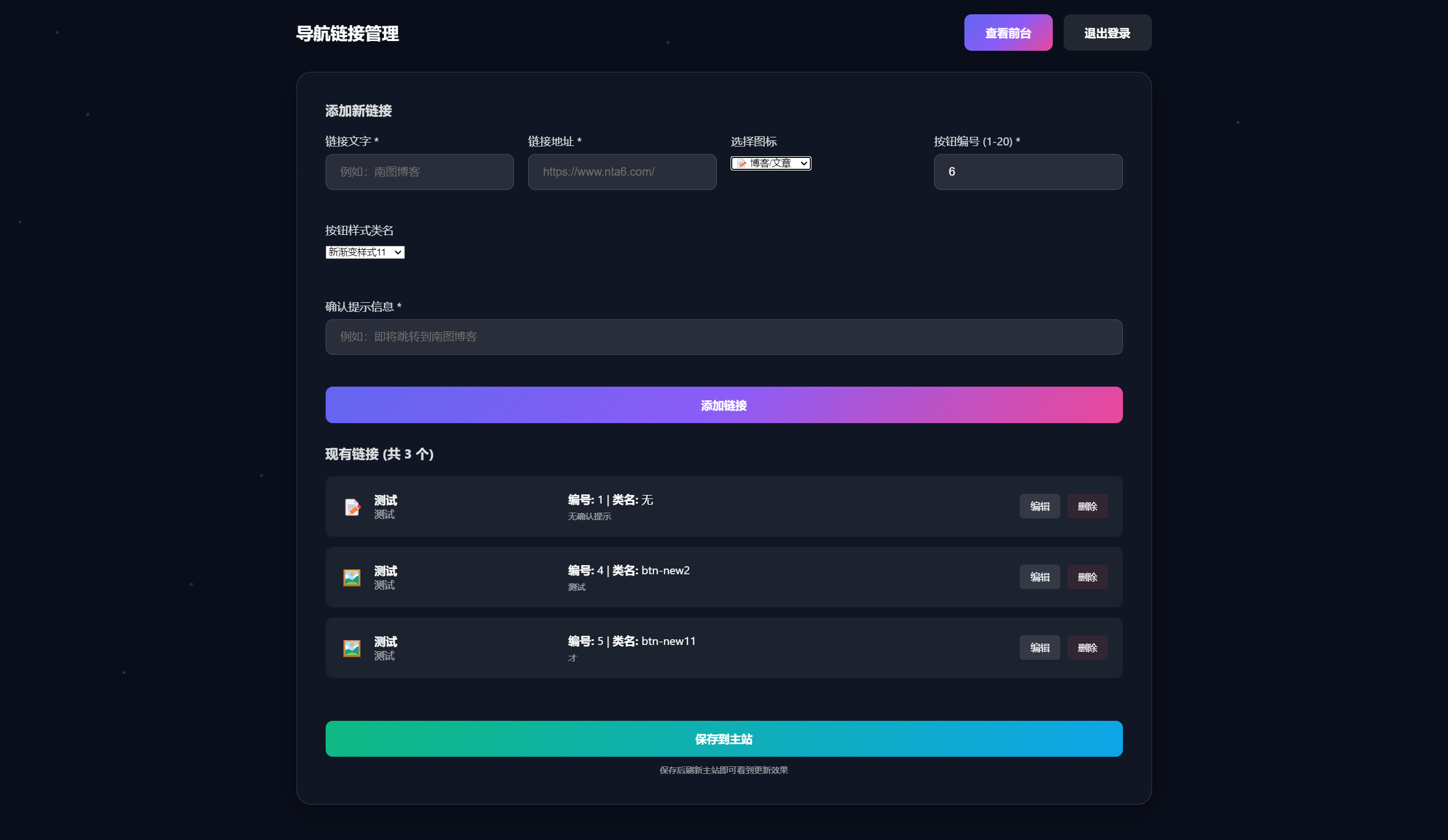
Task: Click 编辑 on the 编号 1 link
Action: click(1040, 506)
